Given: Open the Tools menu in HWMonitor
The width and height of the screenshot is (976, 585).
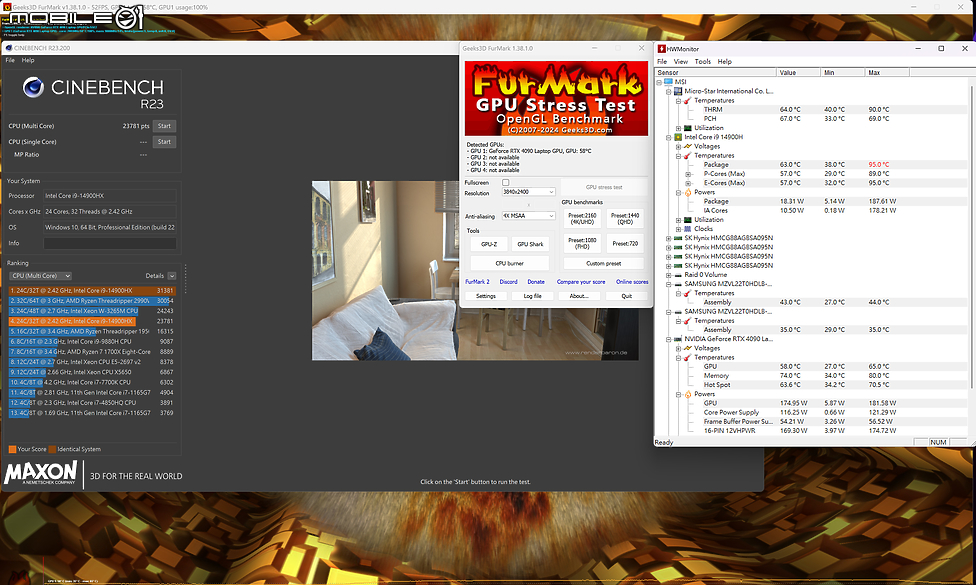Looking at the screenshot, I should [x=703, y=62].
